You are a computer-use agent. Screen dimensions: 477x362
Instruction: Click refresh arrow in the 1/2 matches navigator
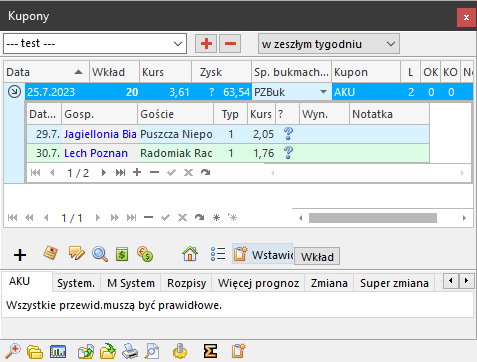point(205,172)
